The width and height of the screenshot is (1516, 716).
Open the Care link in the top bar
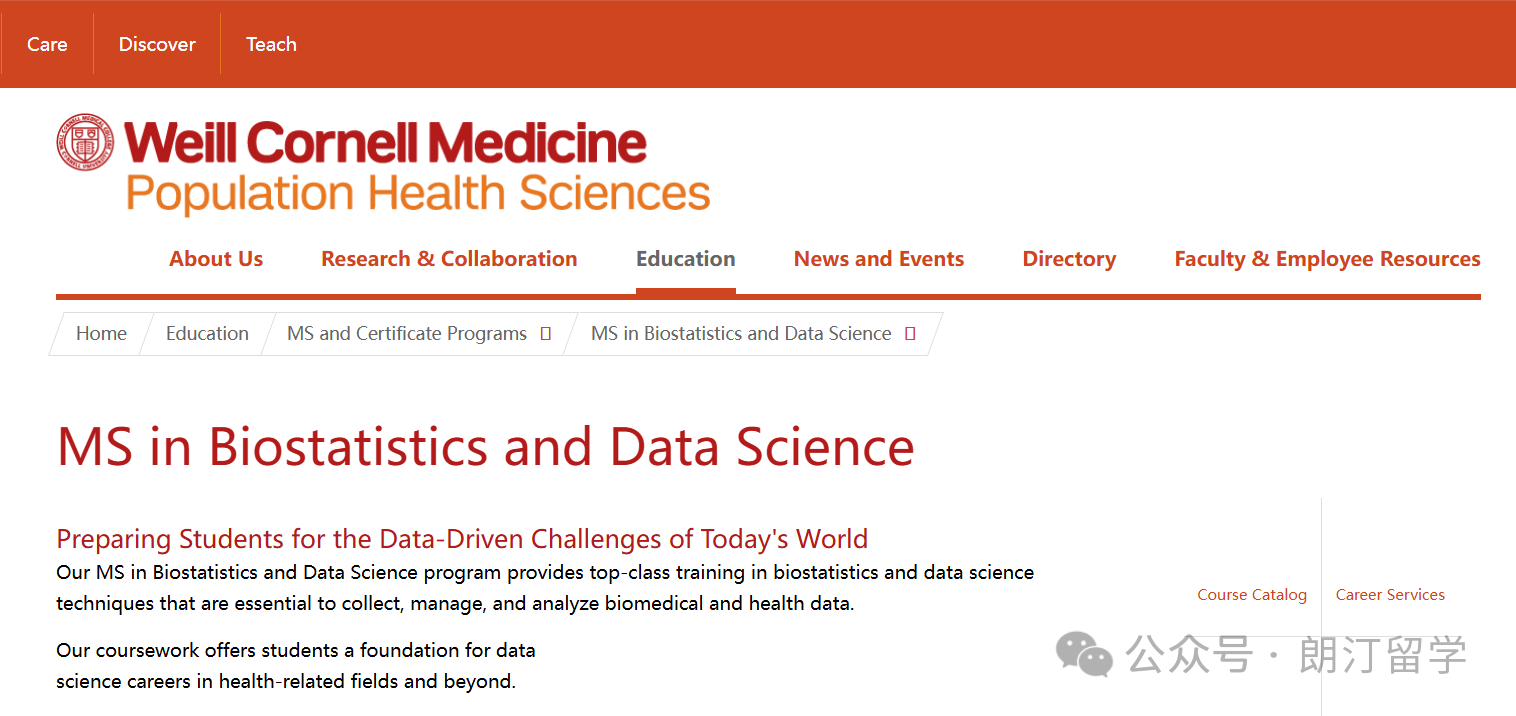[47, 44]
